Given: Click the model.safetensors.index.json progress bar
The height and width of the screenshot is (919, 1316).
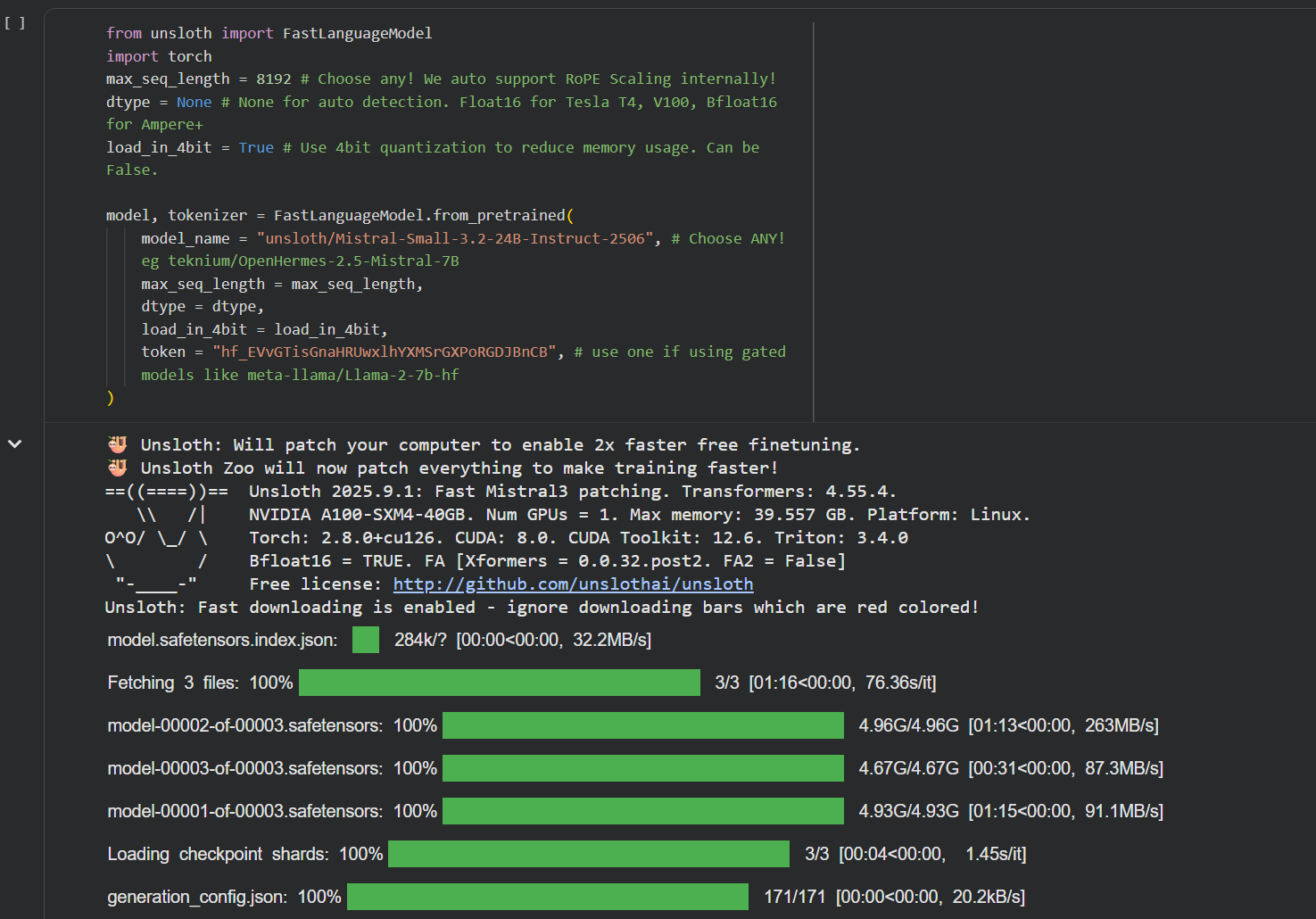Looking at the screenshot, I should tap(366, 640).
